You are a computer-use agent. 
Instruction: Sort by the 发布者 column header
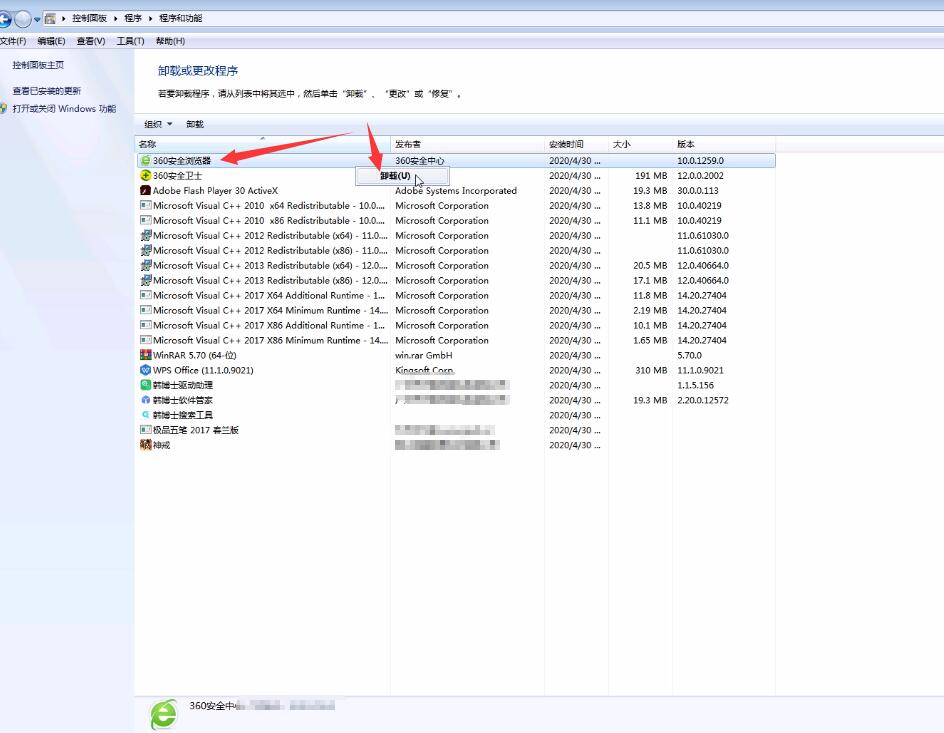click(x=467, y=144)
